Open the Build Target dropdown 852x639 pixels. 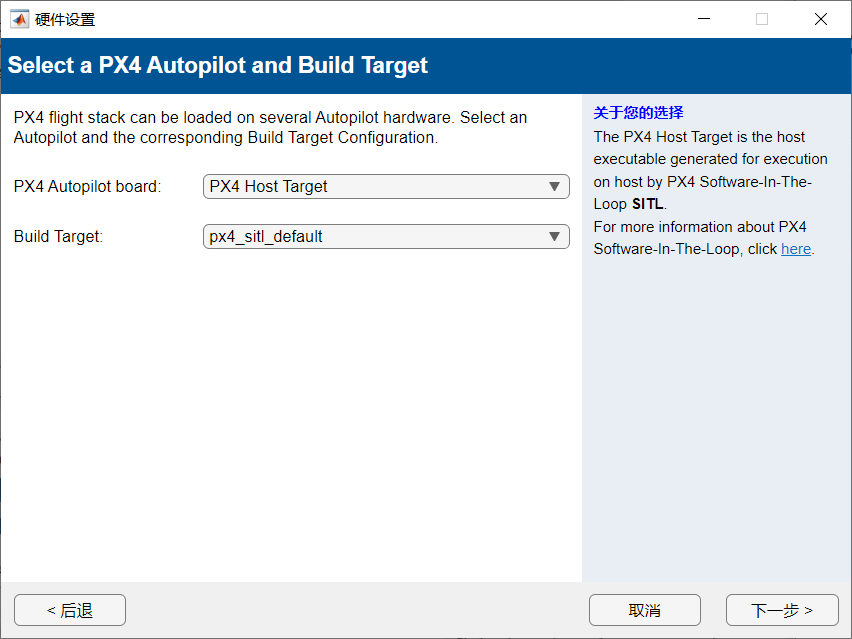click(386, 236)
